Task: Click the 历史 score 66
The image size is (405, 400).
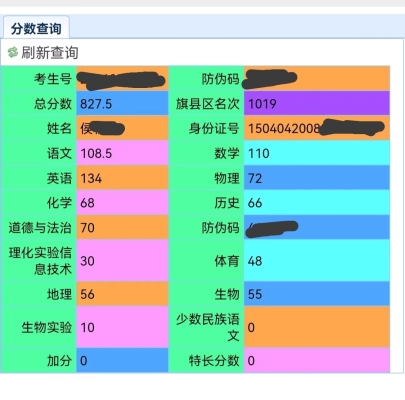Action: tap(255, 203)
